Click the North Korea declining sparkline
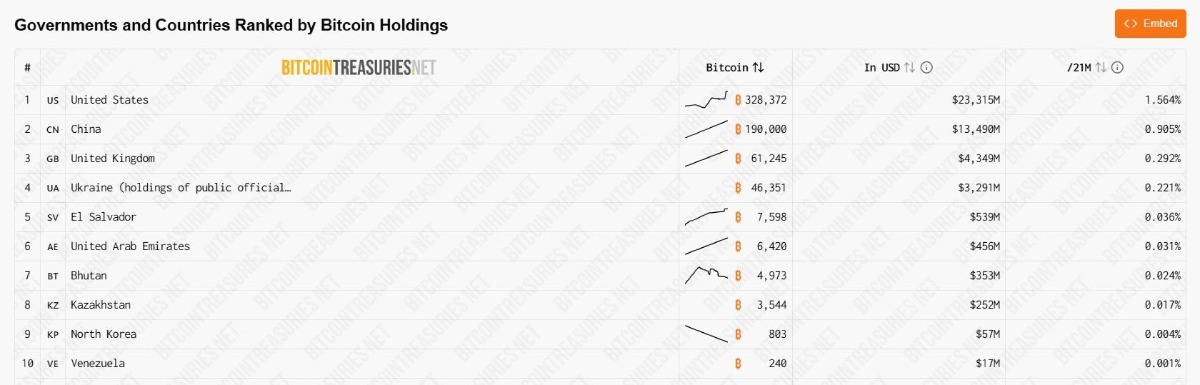1200x385 pixels. click(706, 334)
